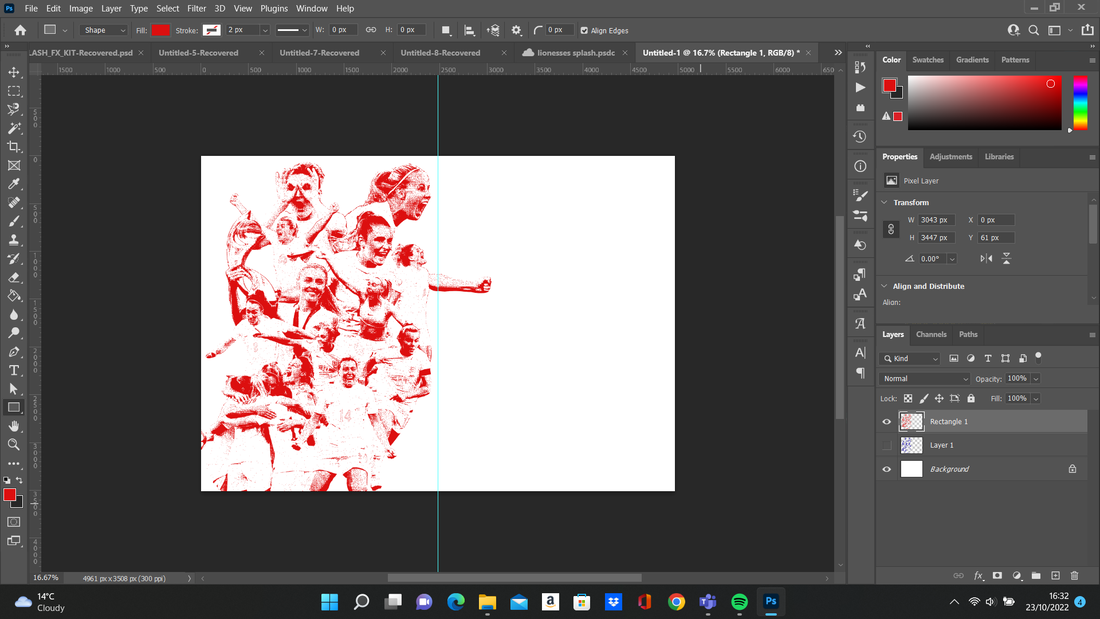Show the hidden Layer 1 layer
1100x619 pixels.
click(887, 445)
